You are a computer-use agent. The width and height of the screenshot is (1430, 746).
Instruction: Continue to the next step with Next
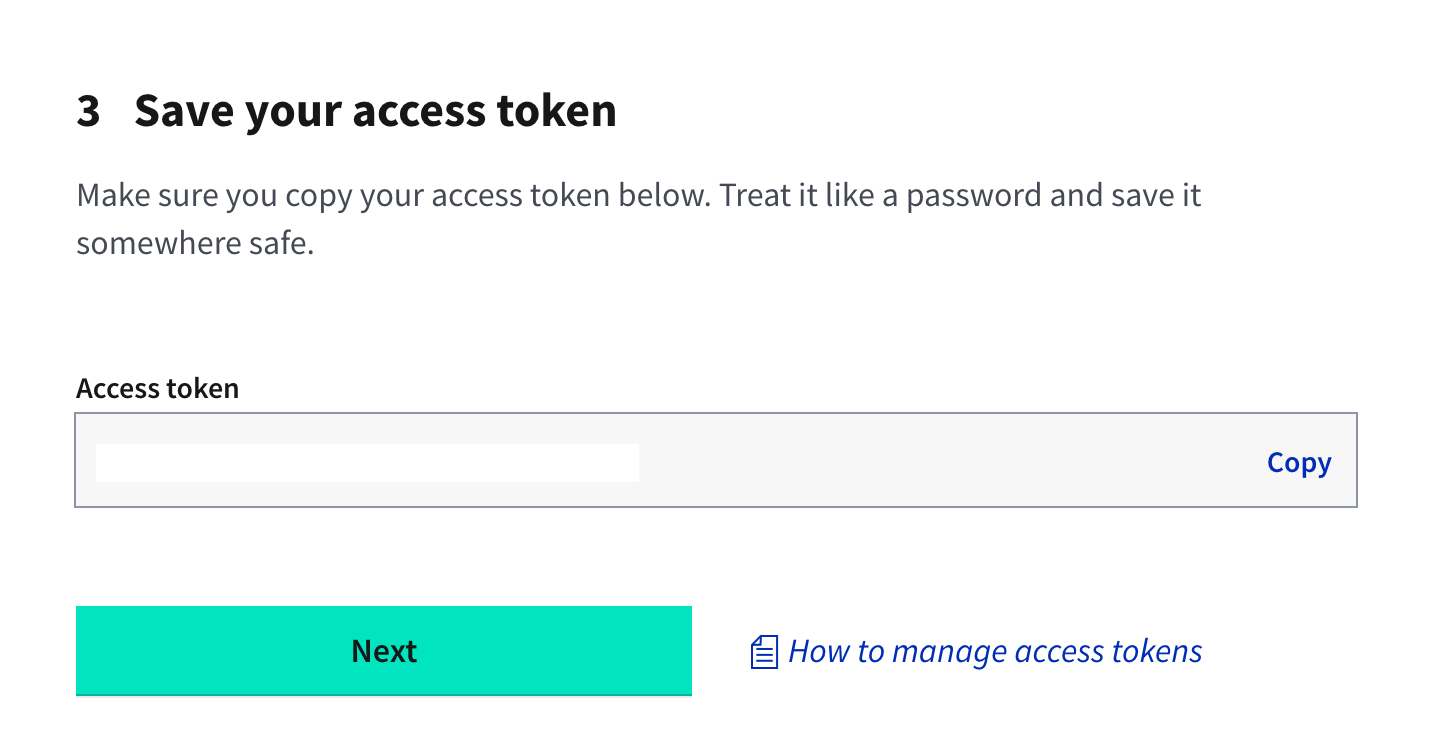(383, 650)
